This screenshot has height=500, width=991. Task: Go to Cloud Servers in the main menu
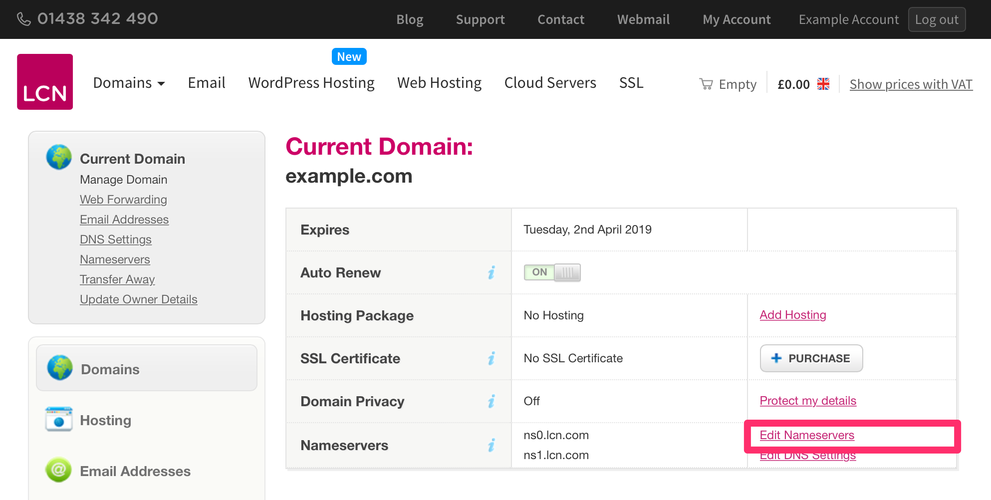[x=550, y=83]
